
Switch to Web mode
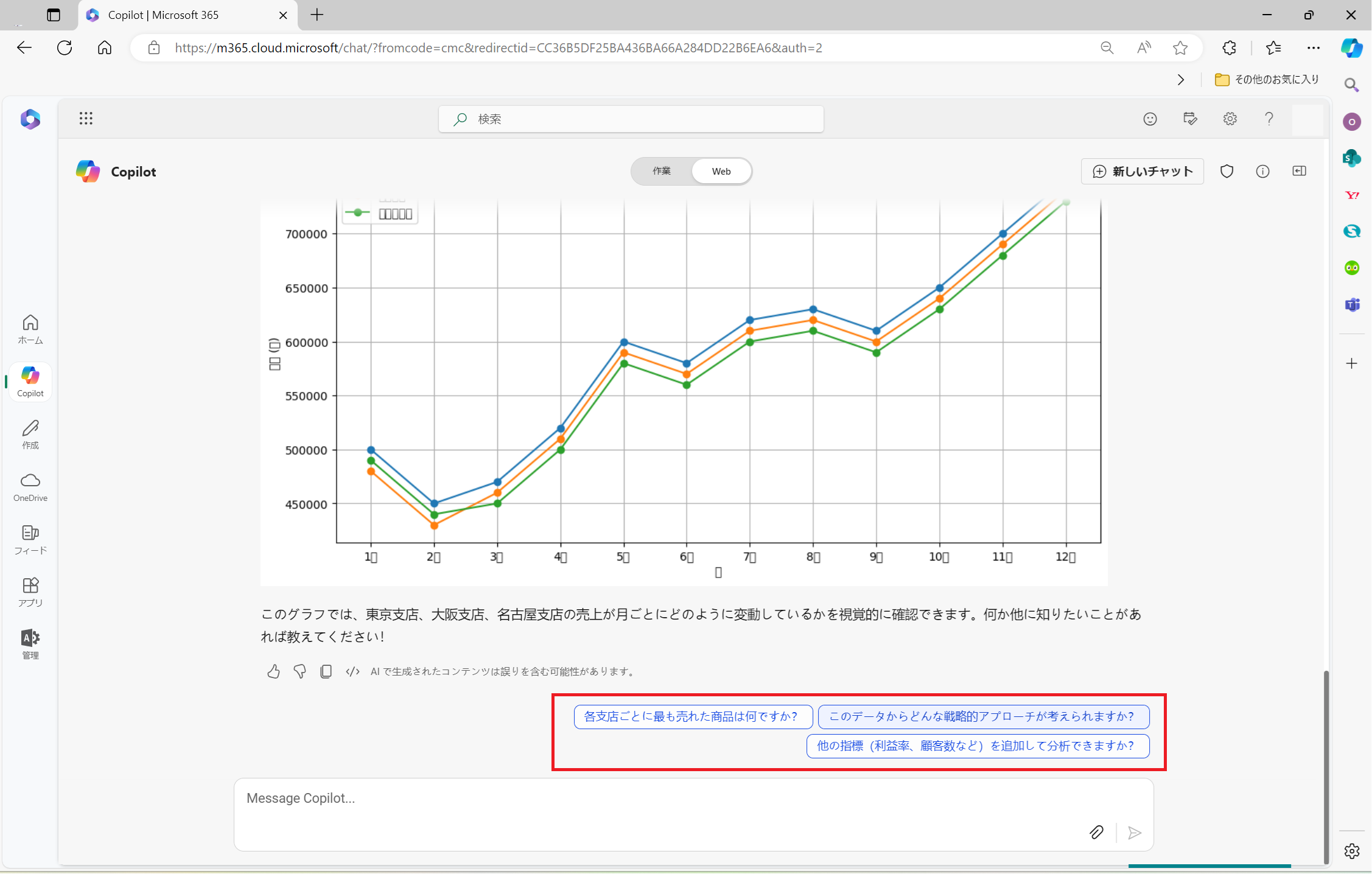(x=721, y=171)
